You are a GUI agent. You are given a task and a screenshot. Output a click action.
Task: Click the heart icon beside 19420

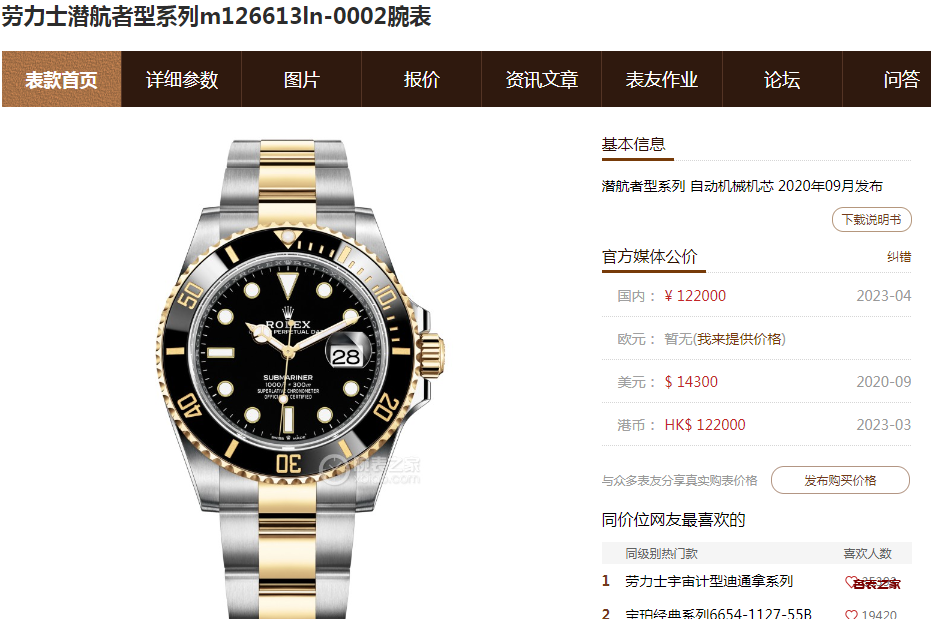pos(851,615)
